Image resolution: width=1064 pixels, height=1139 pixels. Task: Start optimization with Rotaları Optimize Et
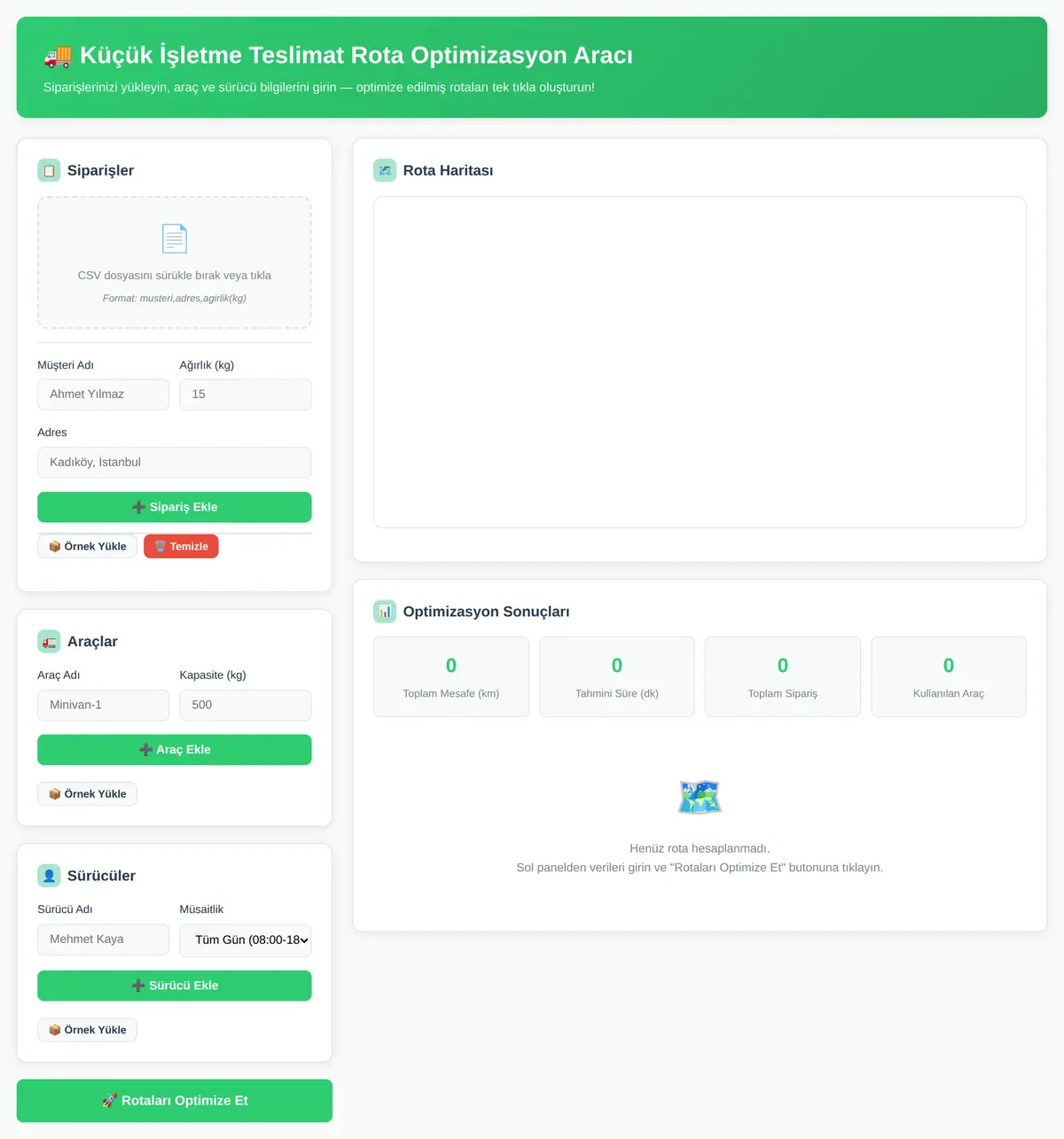point(175,1101)
